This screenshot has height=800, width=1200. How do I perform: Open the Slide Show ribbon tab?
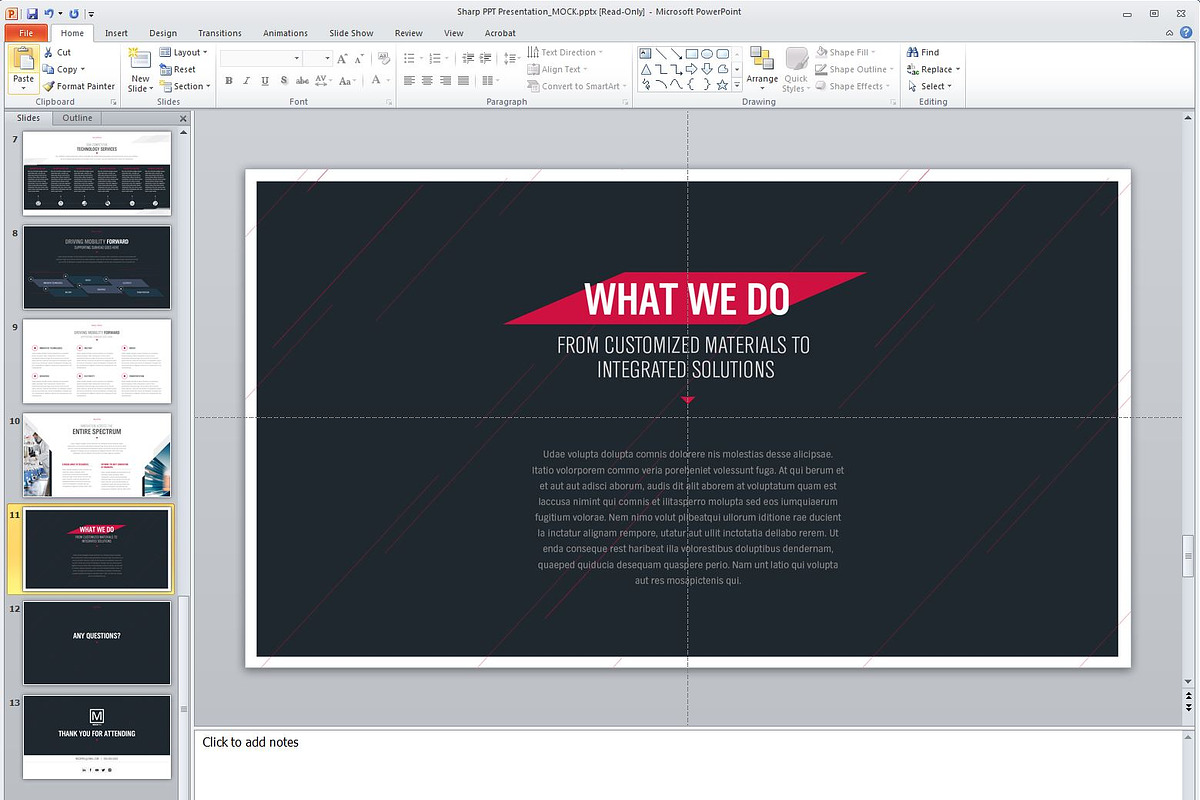(349, 33)
